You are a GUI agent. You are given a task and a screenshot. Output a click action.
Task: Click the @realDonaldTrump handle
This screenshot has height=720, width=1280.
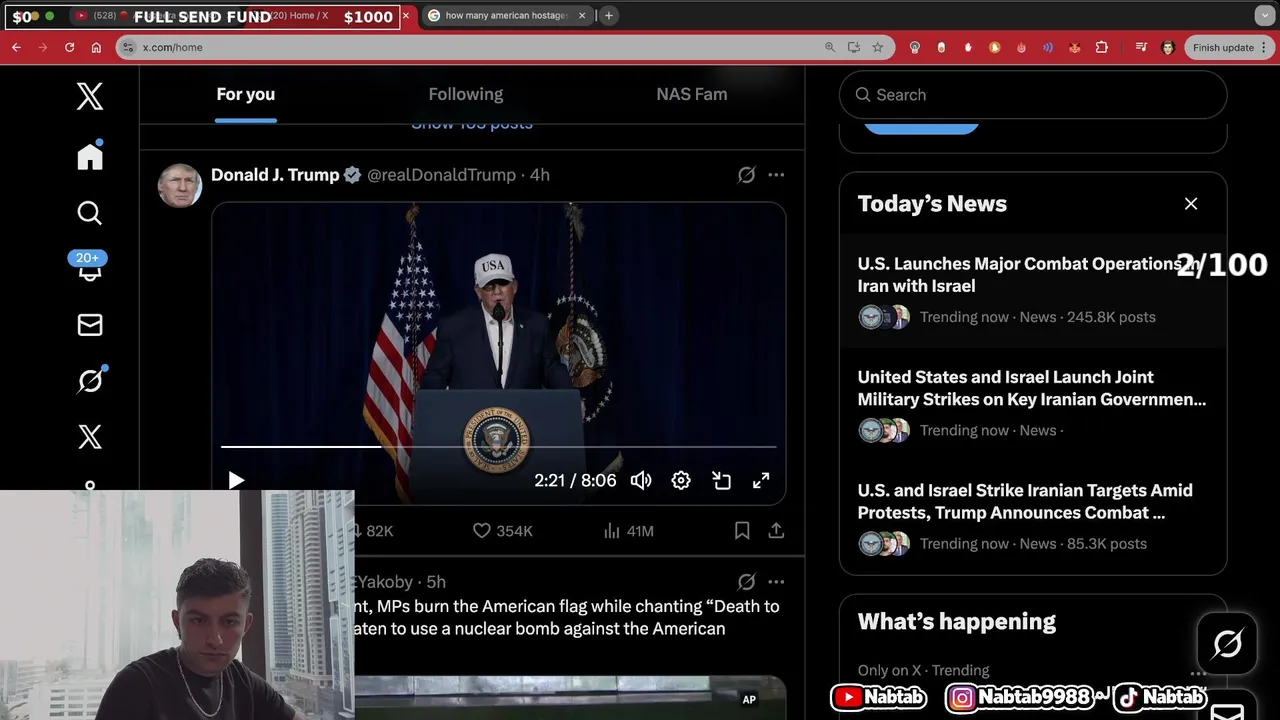441,175
